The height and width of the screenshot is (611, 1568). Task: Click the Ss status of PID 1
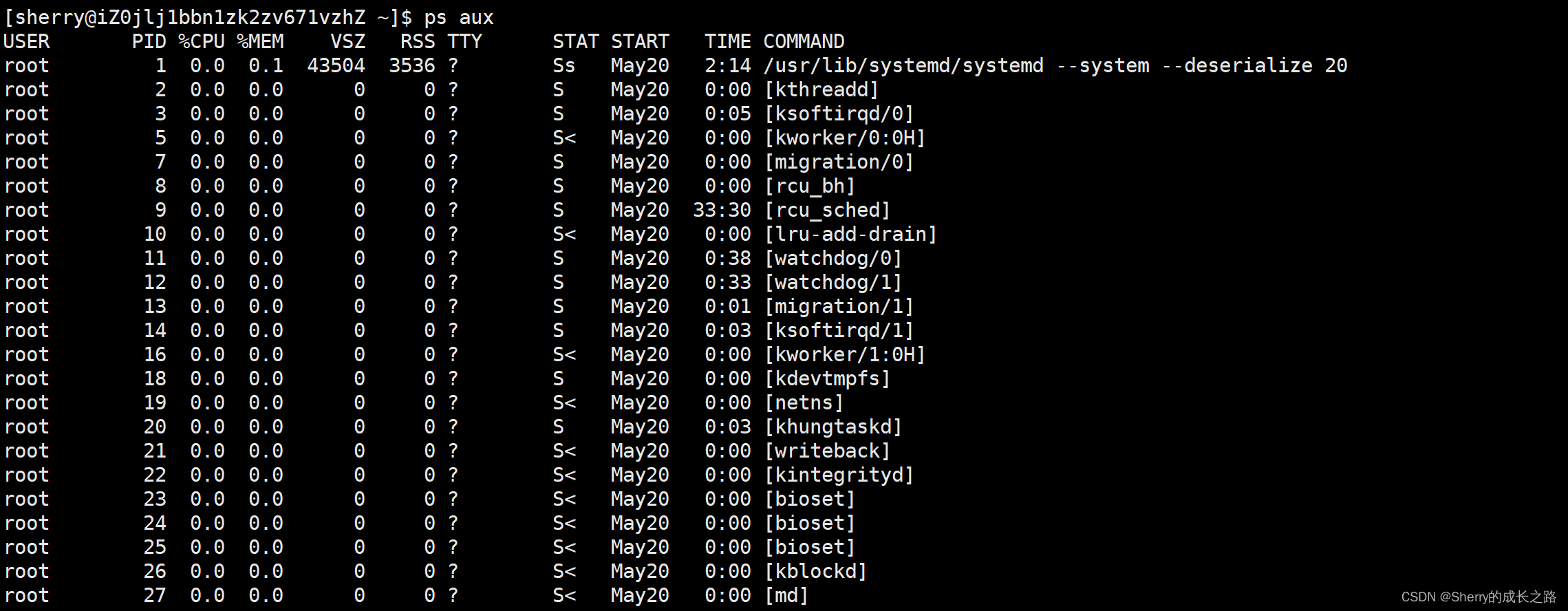[x=564, y=66]
